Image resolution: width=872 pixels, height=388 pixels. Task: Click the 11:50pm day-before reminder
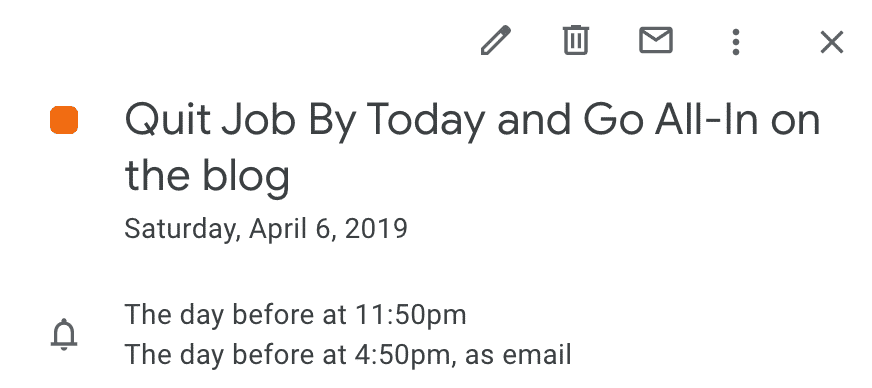point(295,315)
